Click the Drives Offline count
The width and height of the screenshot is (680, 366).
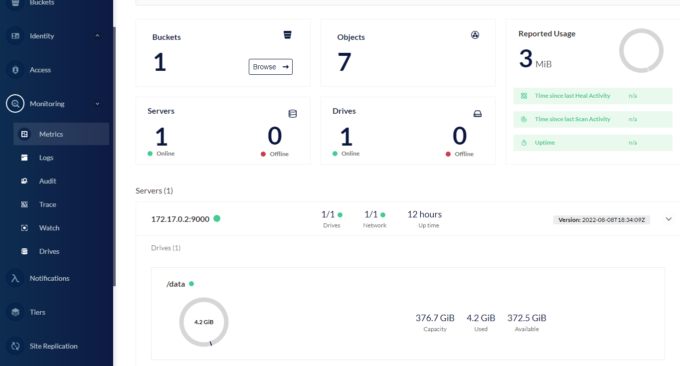pos(460,136)
